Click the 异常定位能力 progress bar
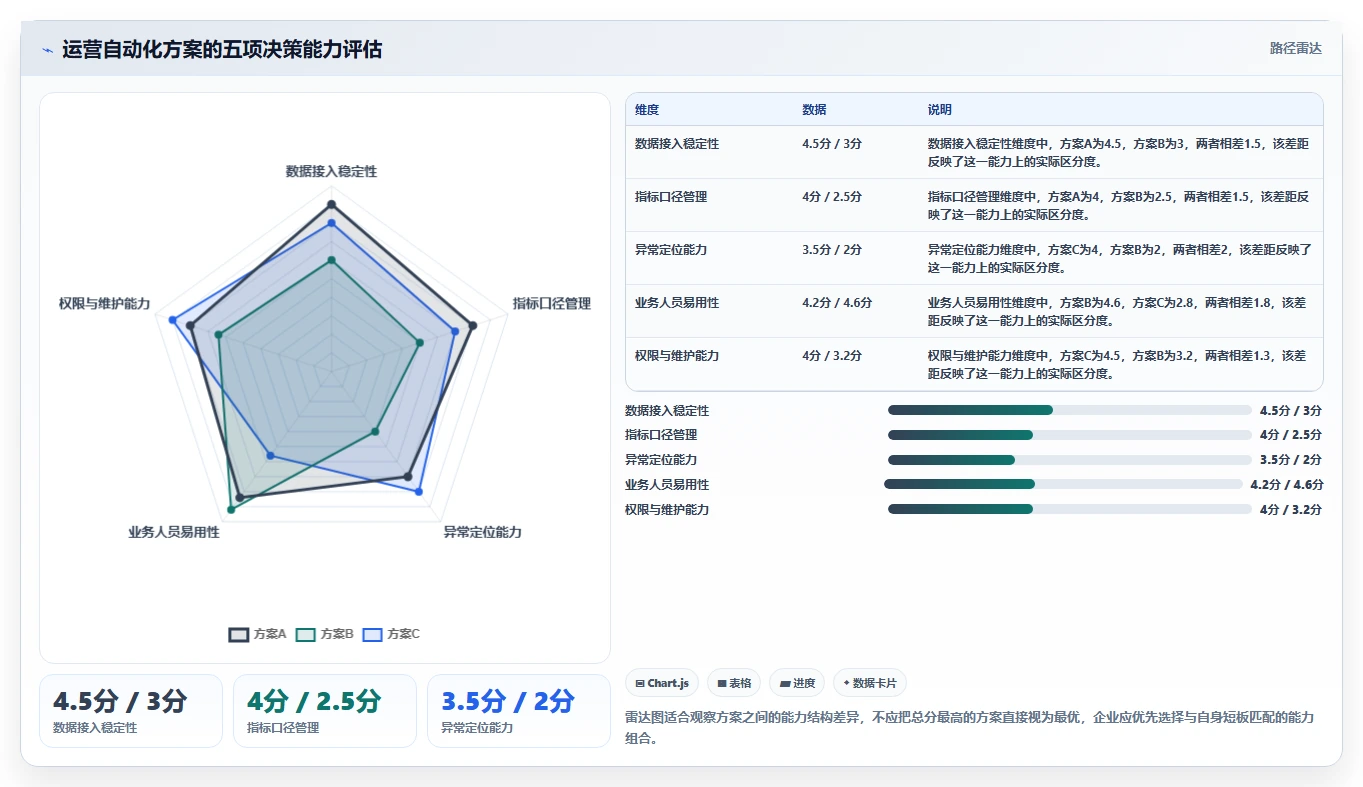 point(1070,460)
